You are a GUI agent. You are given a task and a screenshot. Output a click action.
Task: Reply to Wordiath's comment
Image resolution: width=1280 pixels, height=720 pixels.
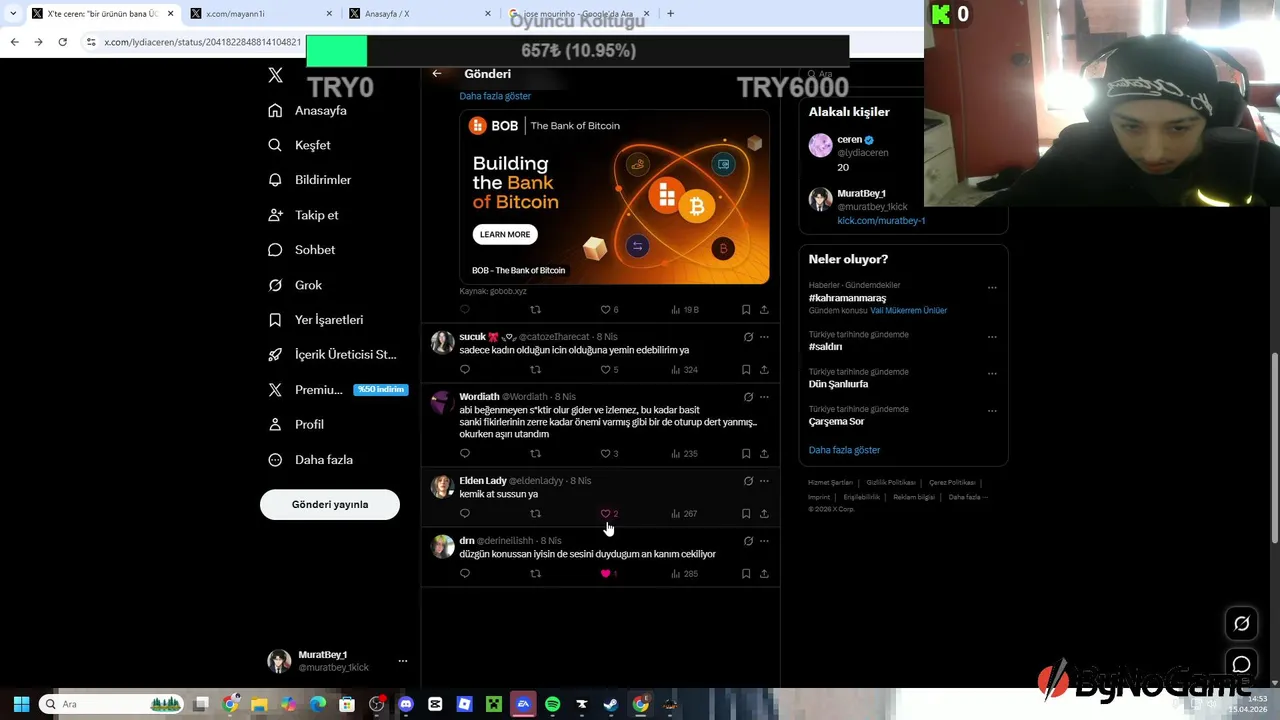465,454
